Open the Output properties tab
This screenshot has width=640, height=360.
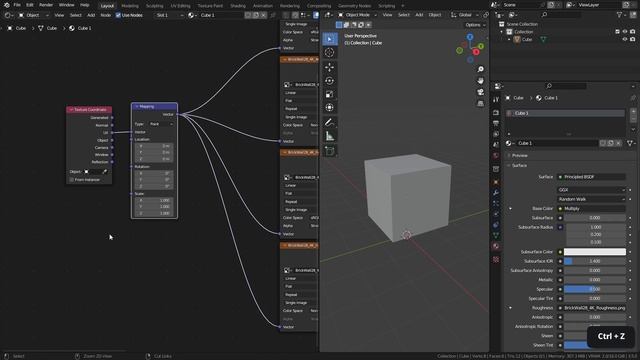tap(496, 123)
